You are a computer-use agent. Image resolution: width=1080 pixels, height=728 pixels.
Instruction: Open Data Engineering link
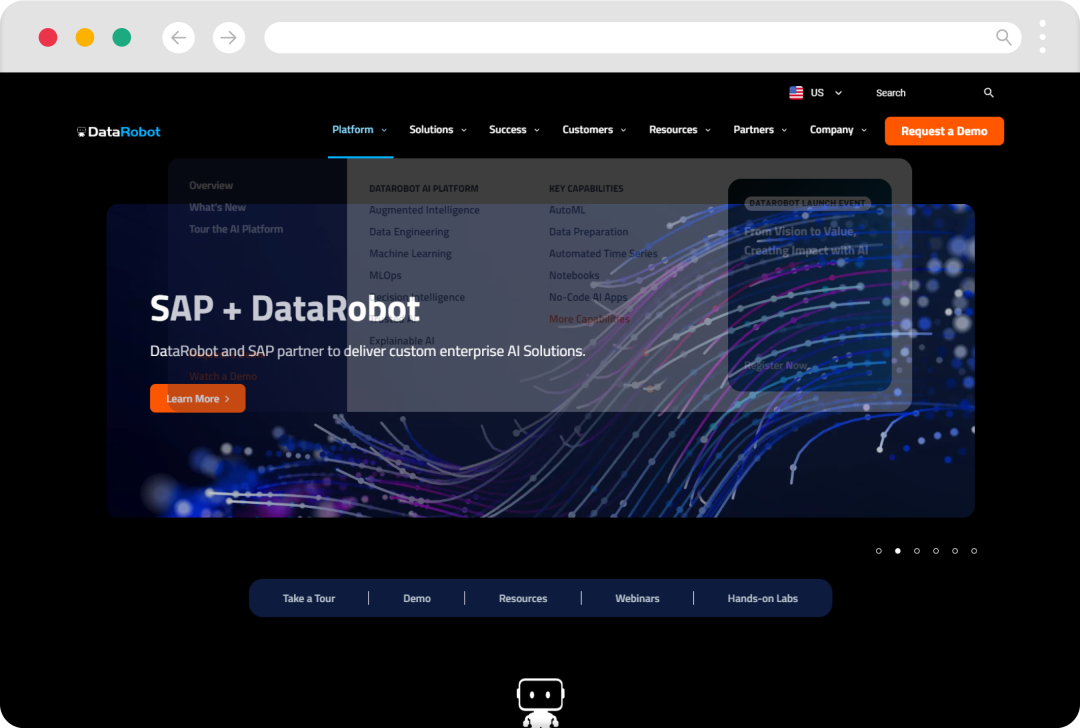[409, 232]
